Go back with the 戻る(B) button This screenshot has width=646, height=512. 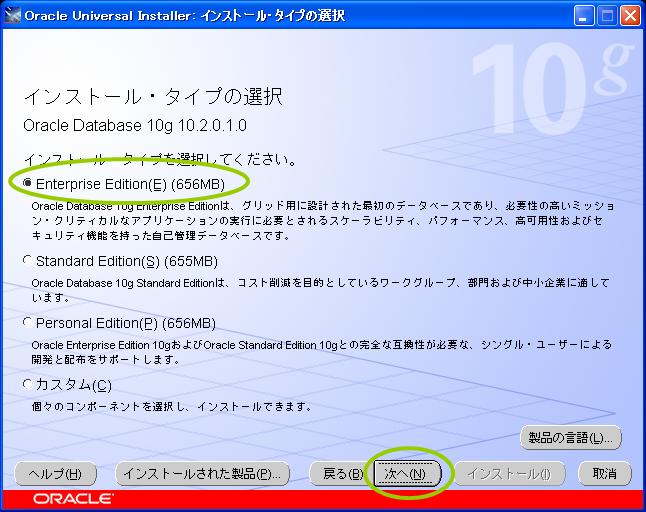pos(340,474)
